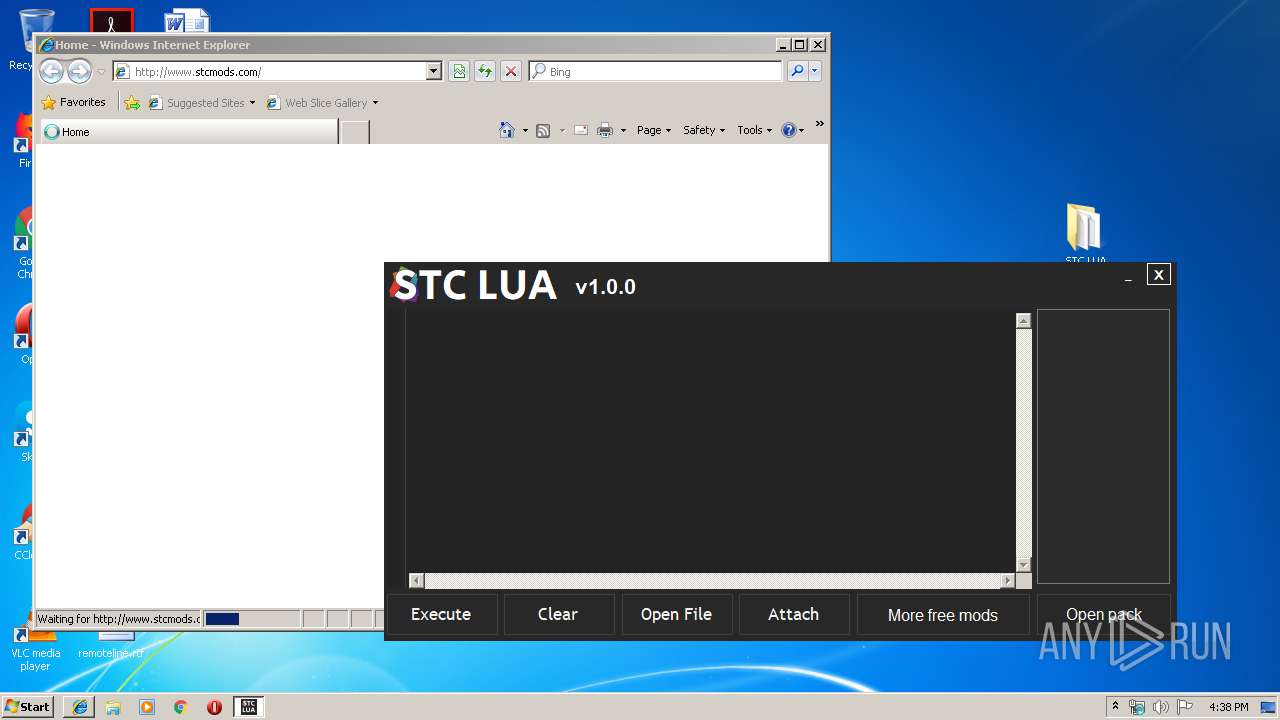Click the volume speaker tray icon
The image size is (1280, 720).
click(x=1161, y=707)
